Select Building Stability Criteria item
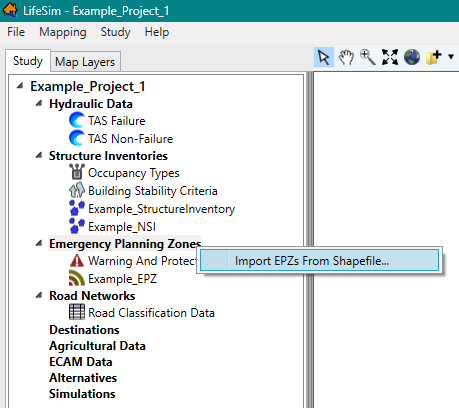Viewport: 459px width, 408px height. [x=153, y=191]
